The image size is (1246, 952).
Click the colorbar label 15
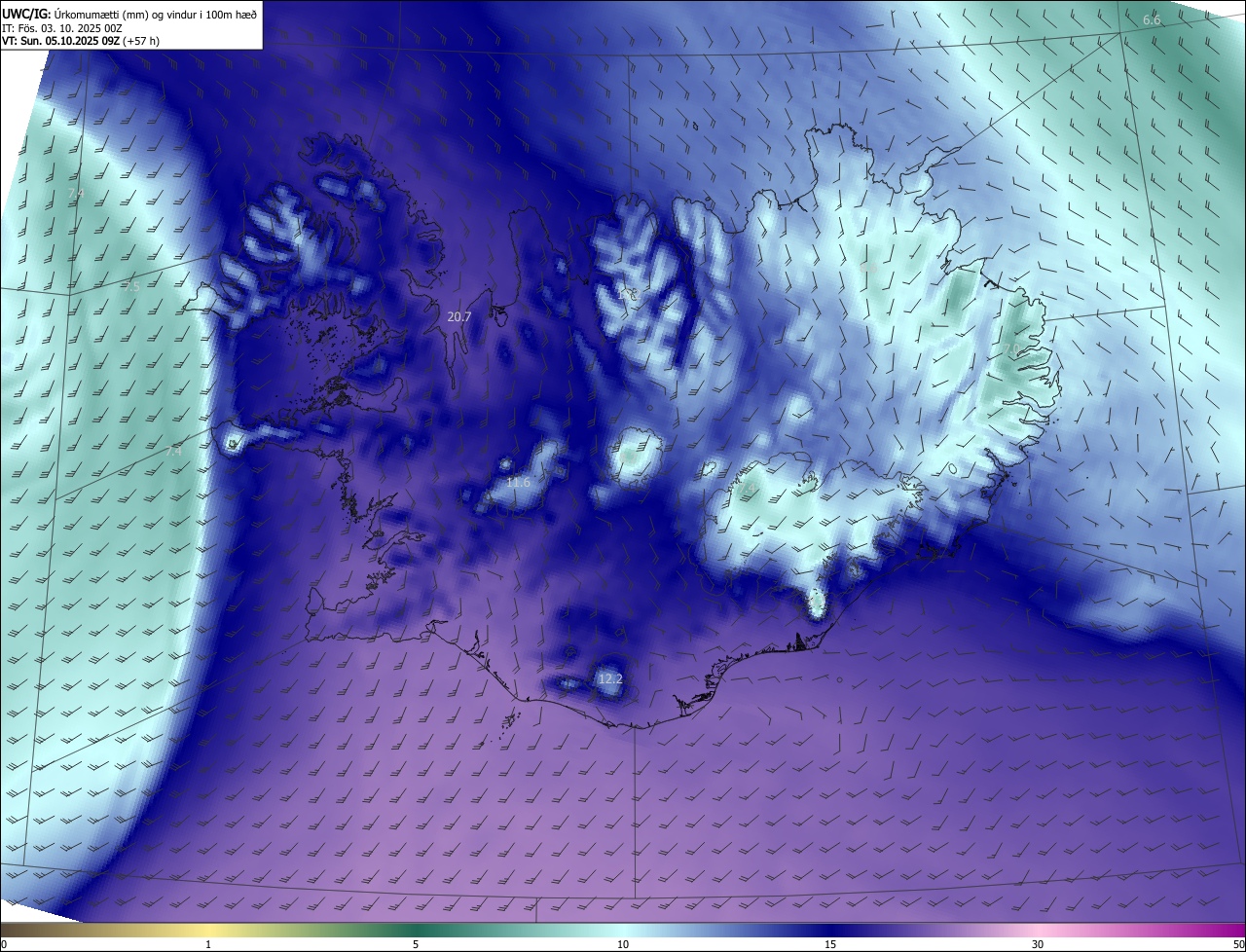click(830, 944)
